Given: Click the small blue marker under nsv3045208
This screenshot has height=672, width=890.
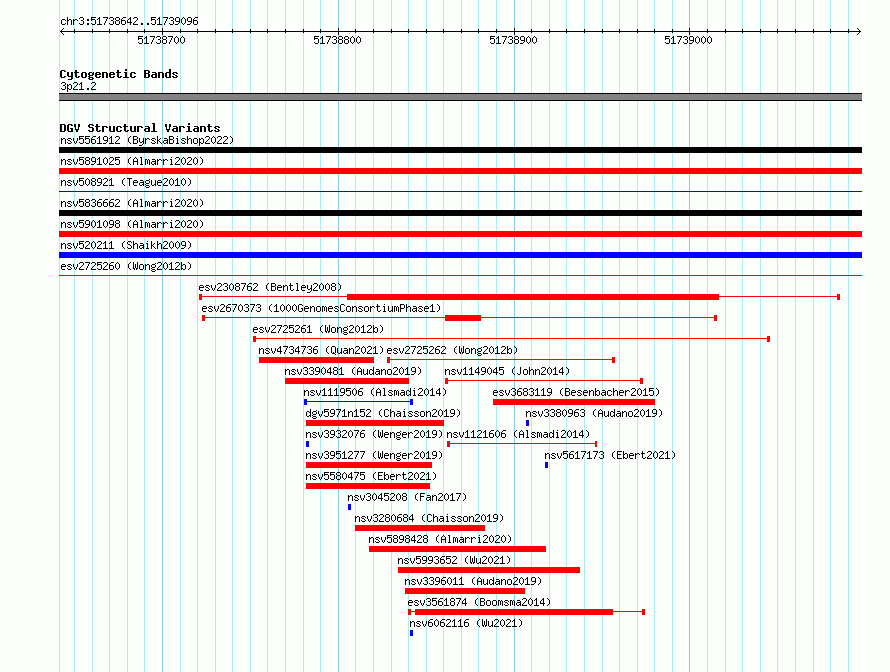Looking at the screenshot, I should pyautogui.click(x=350, y=507).
